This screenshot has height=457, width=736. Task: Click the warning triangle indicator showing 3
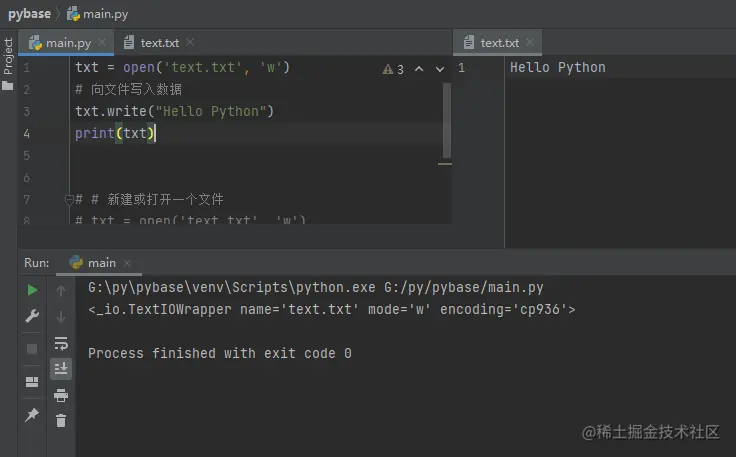[392, 69]
